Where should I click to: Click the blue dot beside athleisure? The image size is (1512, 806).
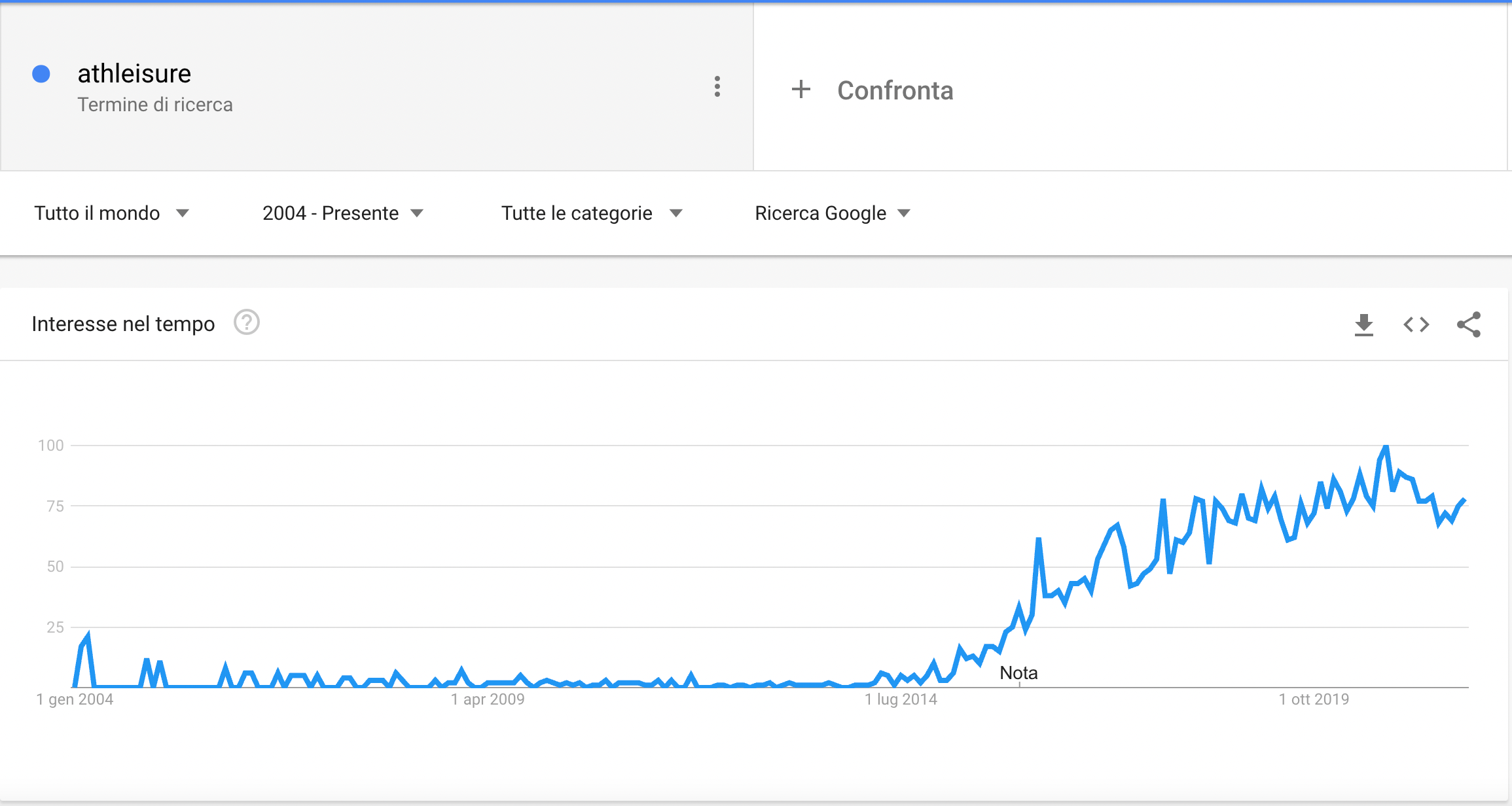click(x=41, y=74)
